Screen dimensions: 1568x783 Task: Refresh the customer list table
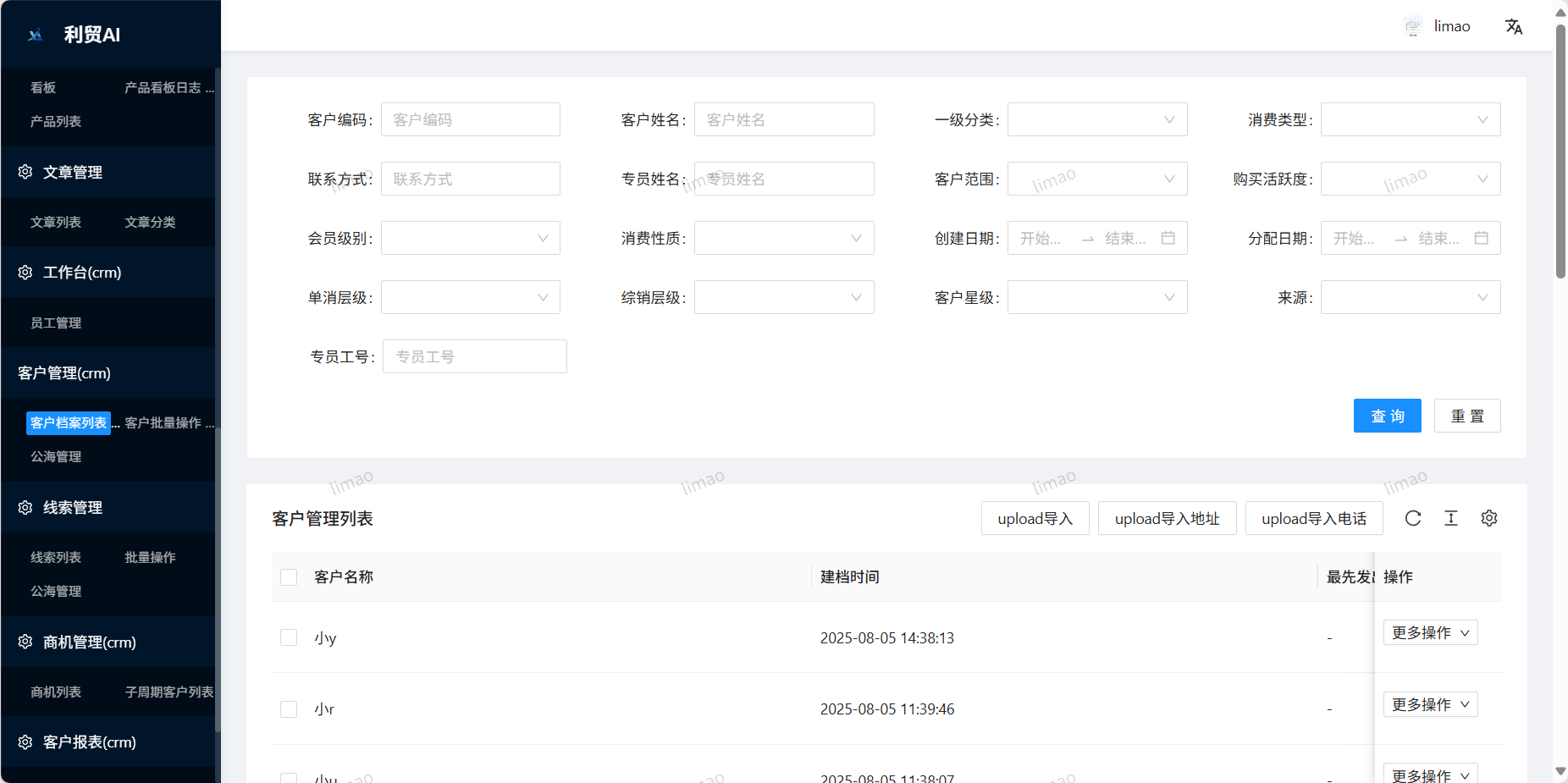coord(1413,518)
